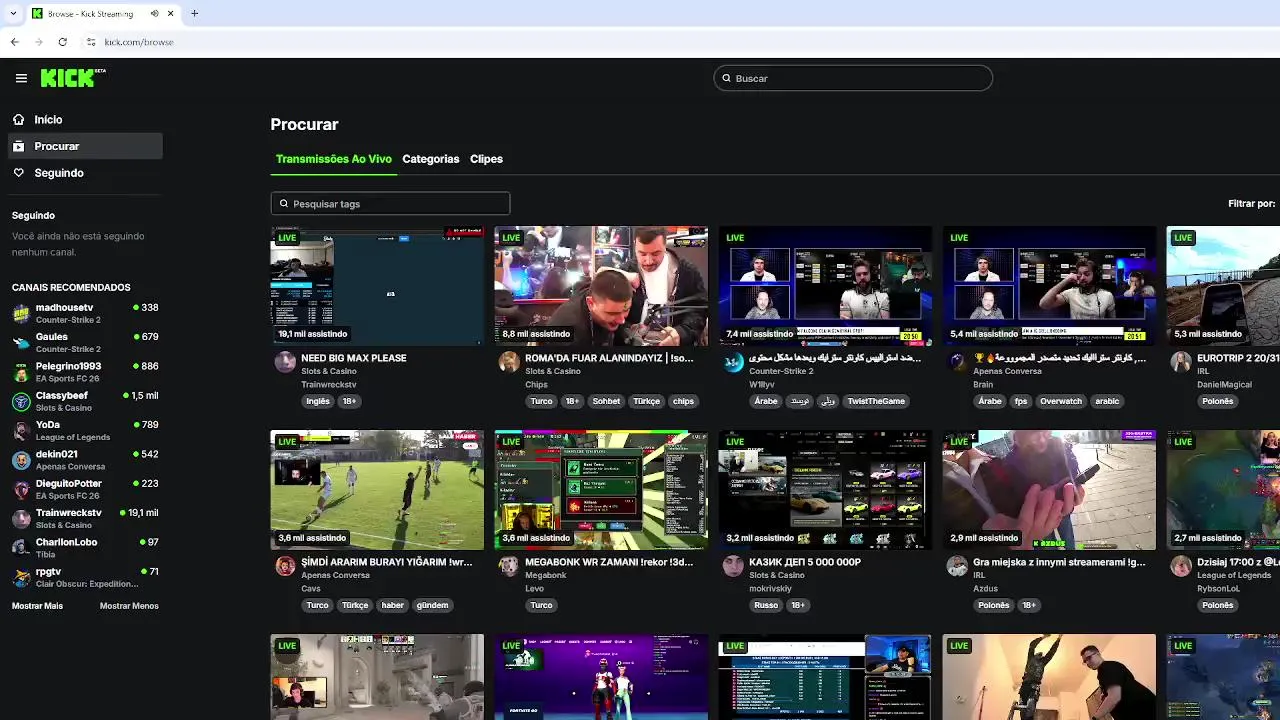Open Trainwreckstv channel name under stream
This screenshot has height=720, width=1280.
tap(329, 385)
